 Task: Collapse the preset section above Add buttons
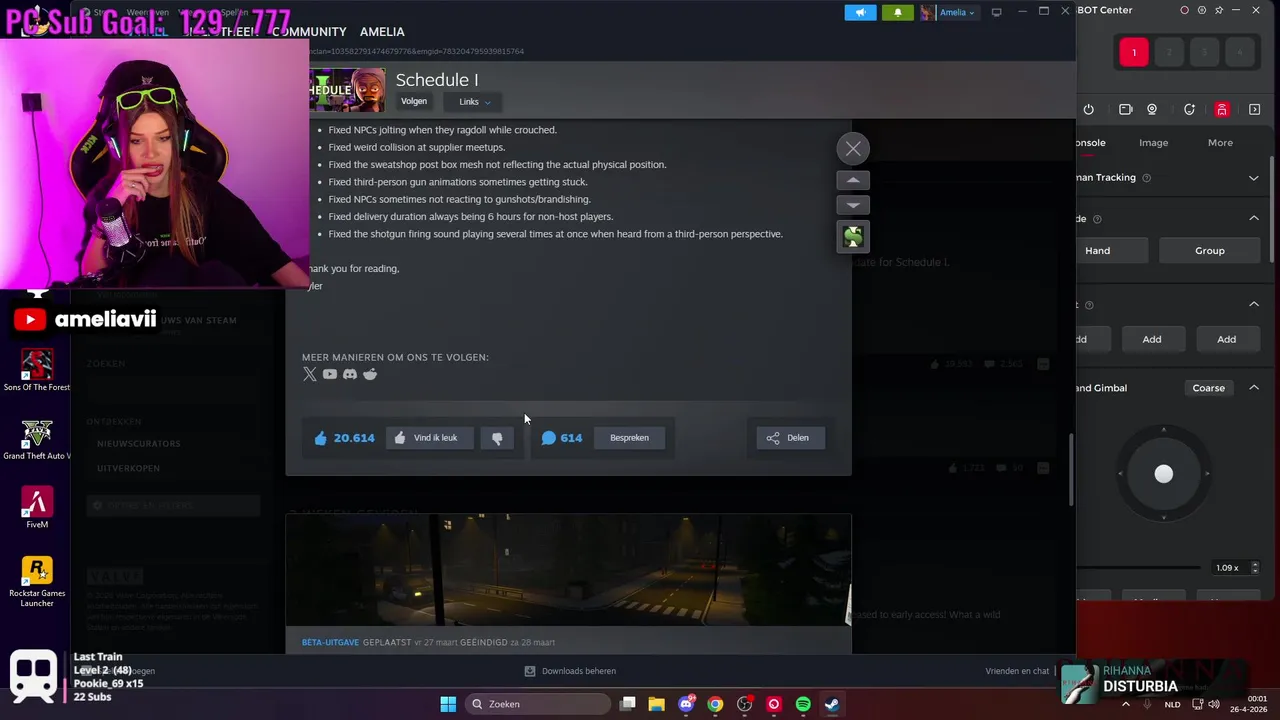click(x=1253, y=304)
